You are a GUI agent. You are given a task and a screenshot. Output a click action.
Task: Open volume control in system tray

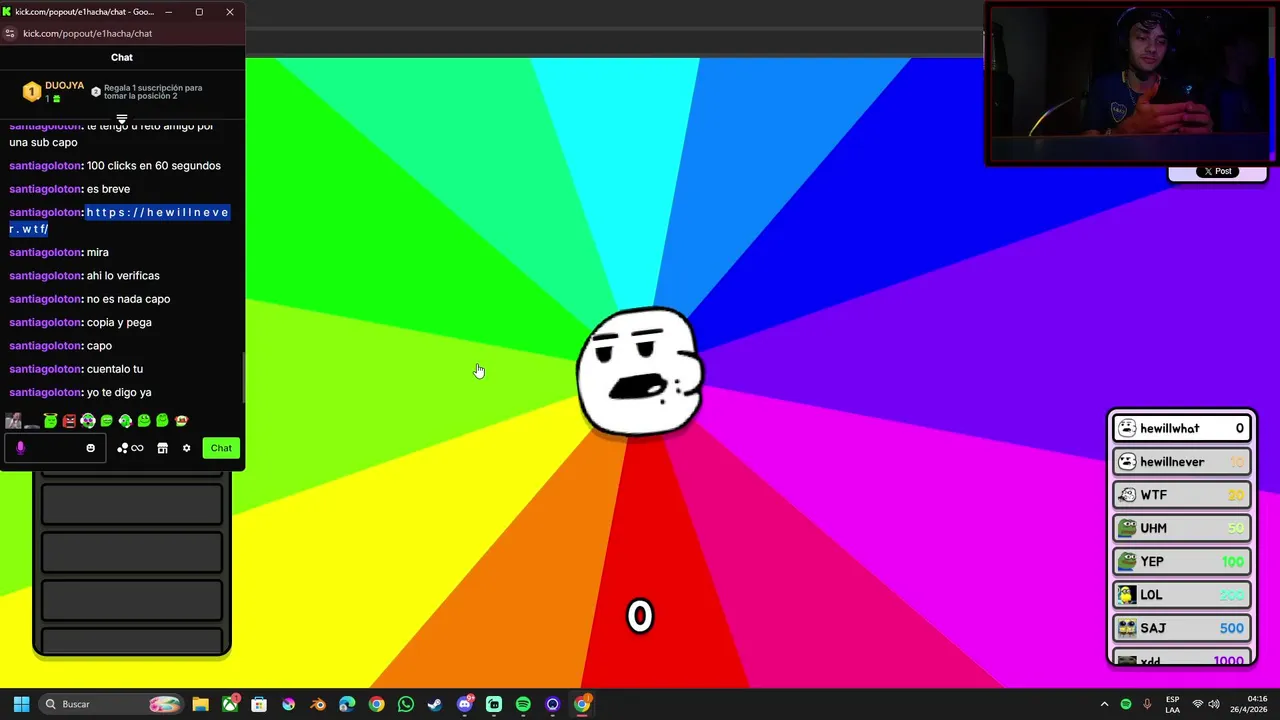tap(1213, 704)
